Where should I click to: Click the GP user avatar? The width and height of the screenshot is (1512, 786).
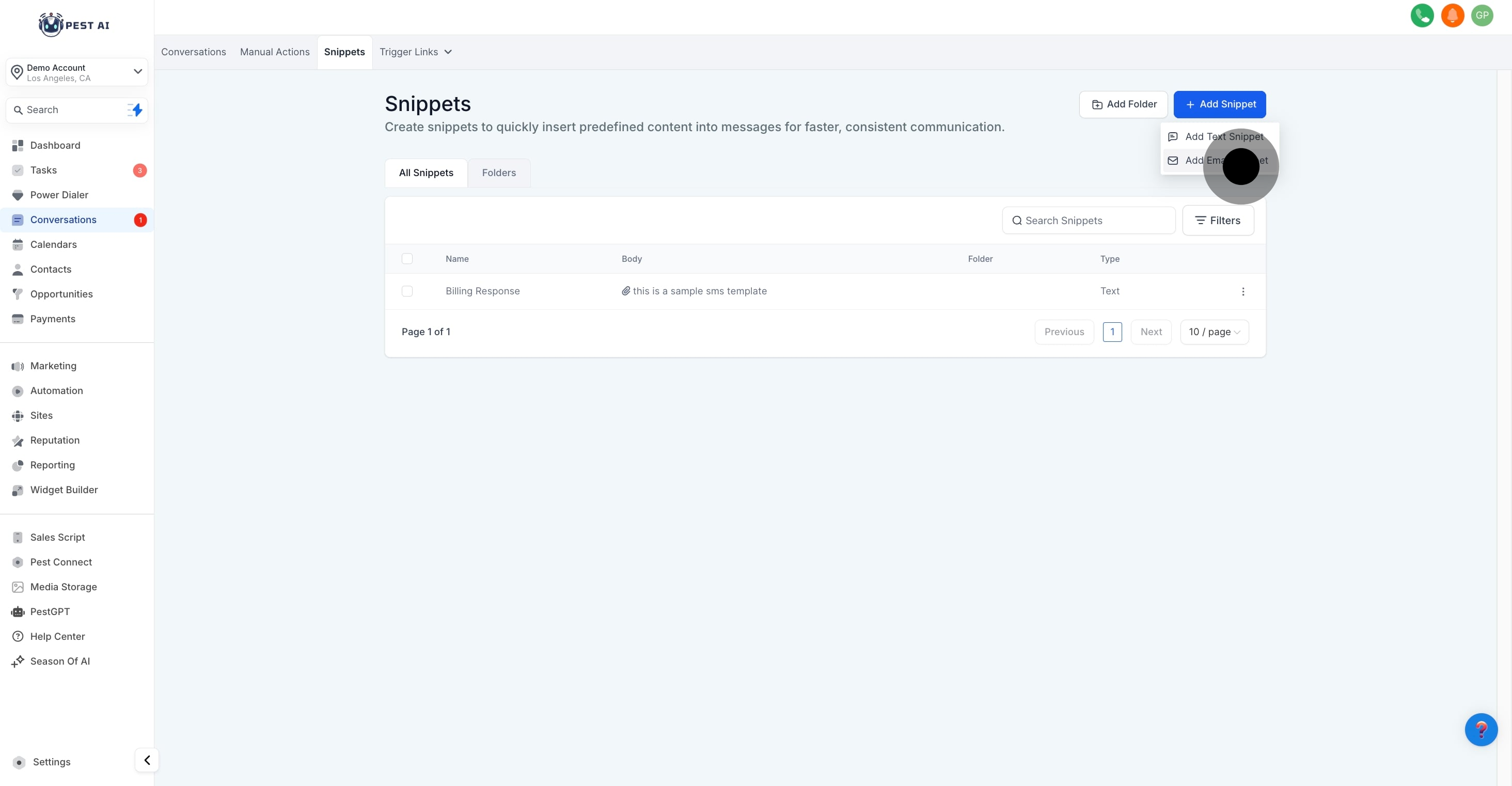(1482, 16)
